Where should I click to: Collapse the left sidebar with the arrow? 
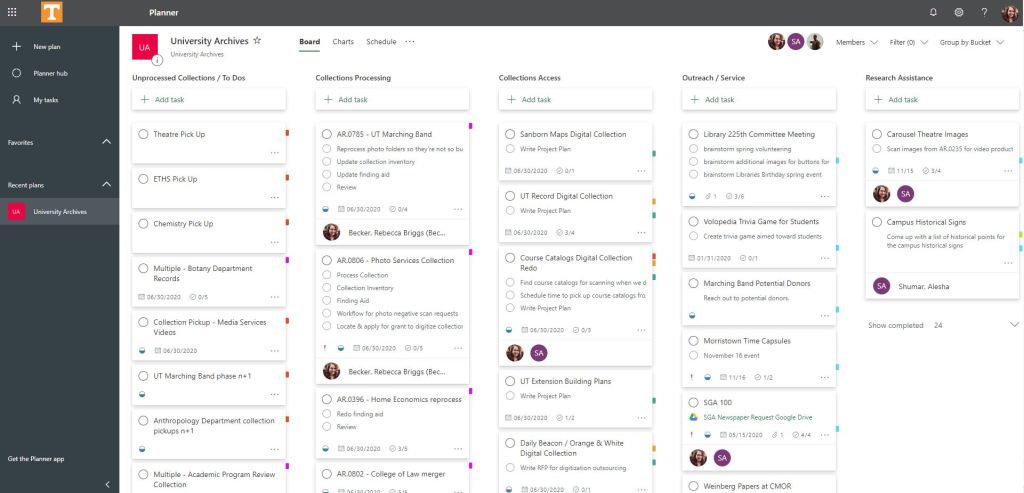tap(108, 485)
